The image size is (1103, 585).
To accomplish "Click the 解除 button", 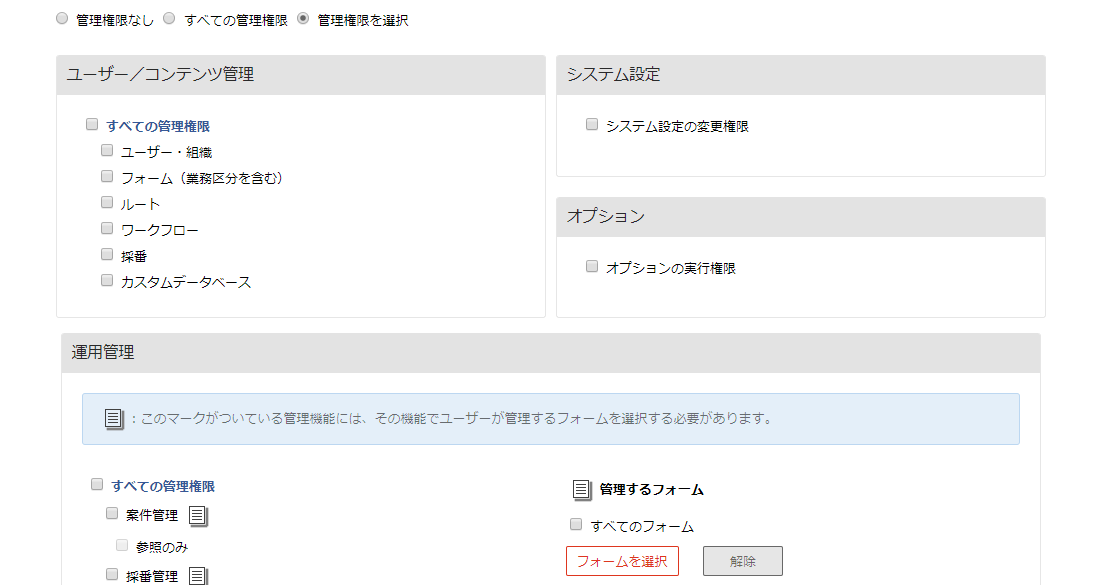I will [743, 561].
